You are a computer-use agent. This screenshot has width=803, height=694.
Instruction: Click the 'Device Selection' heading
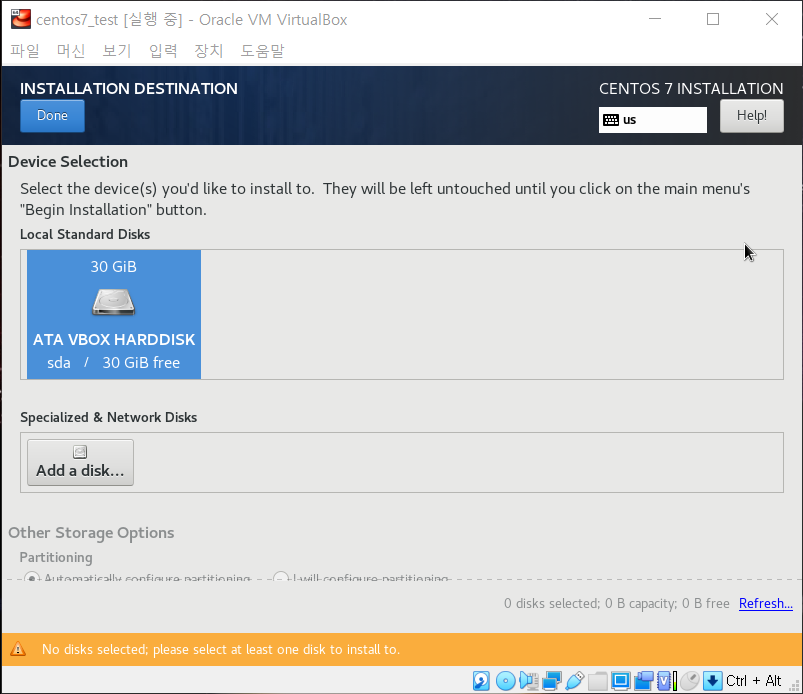(x=68, y=162)
